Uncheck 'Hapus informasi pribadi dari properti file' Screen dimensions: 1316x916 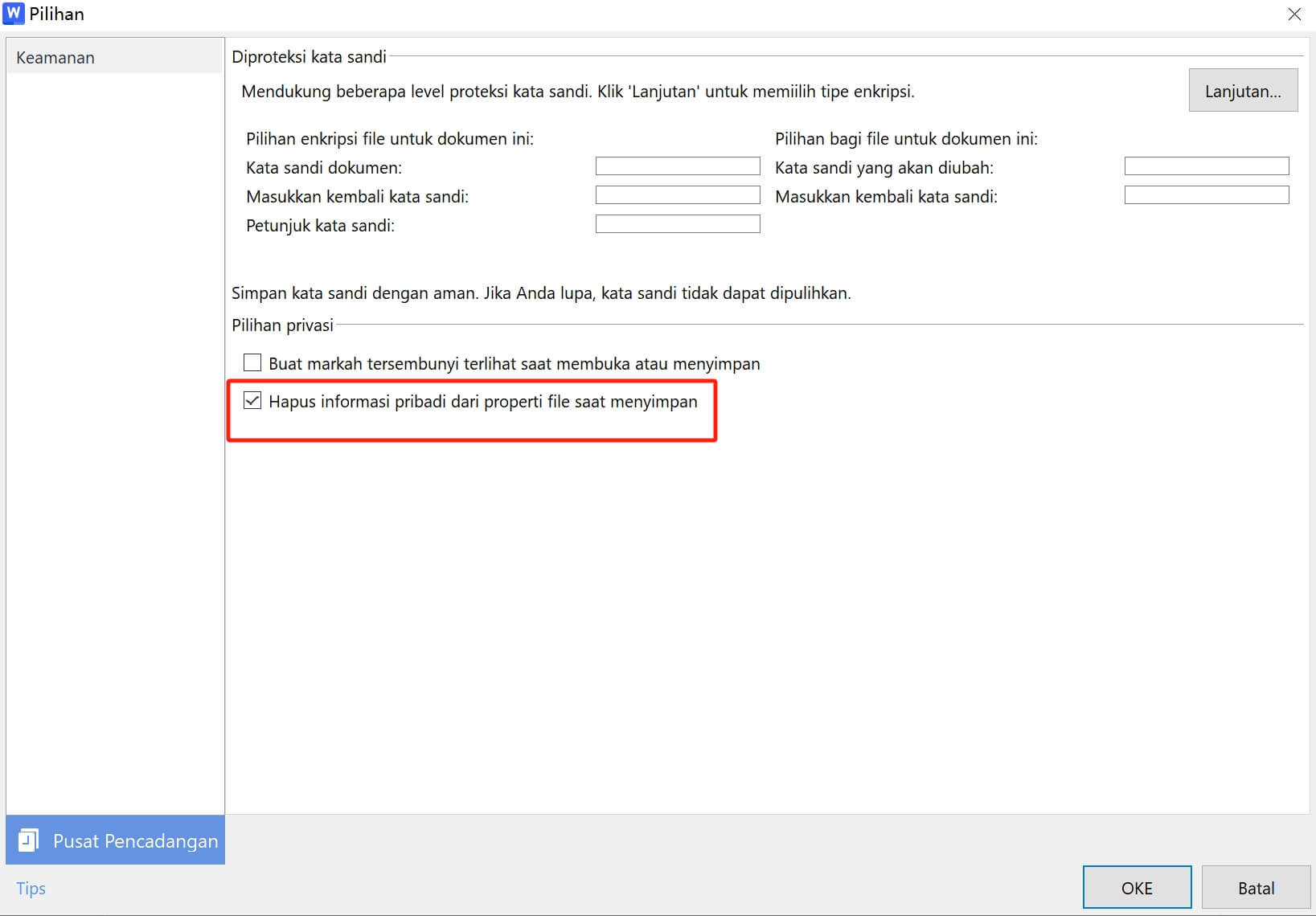(x=253, y=400)
